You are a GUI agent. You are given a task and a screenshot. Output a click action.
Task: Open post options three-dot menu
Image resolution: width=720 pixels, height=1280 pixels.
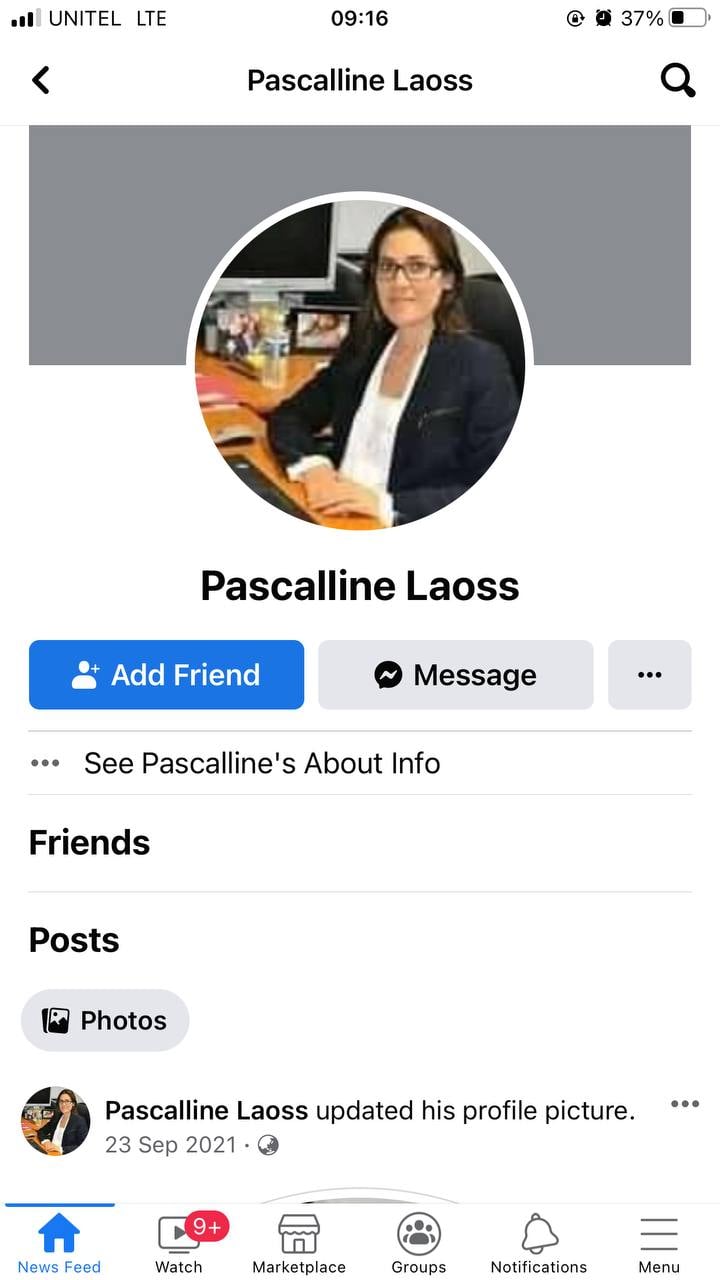(x=685, y=1104)
